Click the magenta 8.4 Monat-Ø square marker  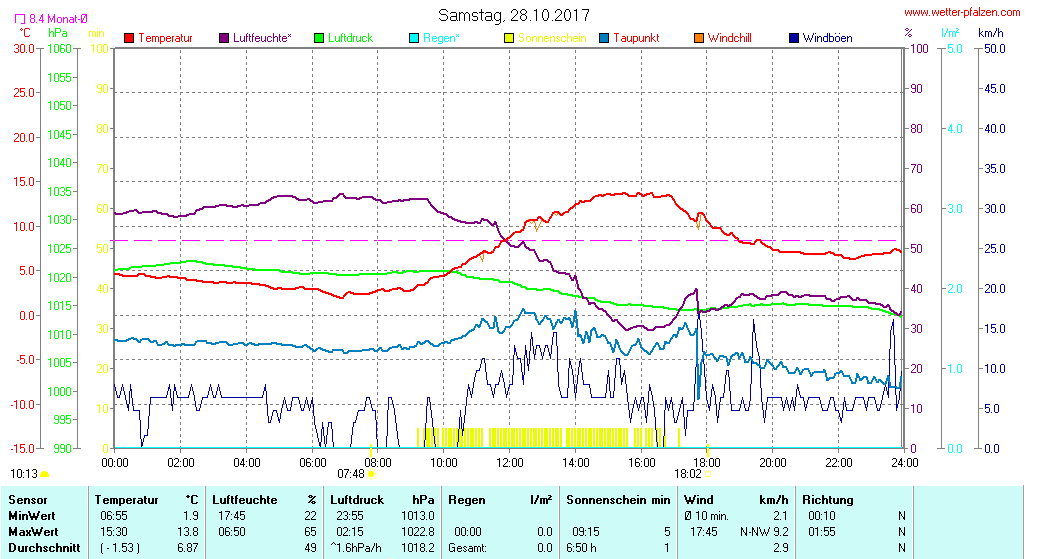(20, 19)
